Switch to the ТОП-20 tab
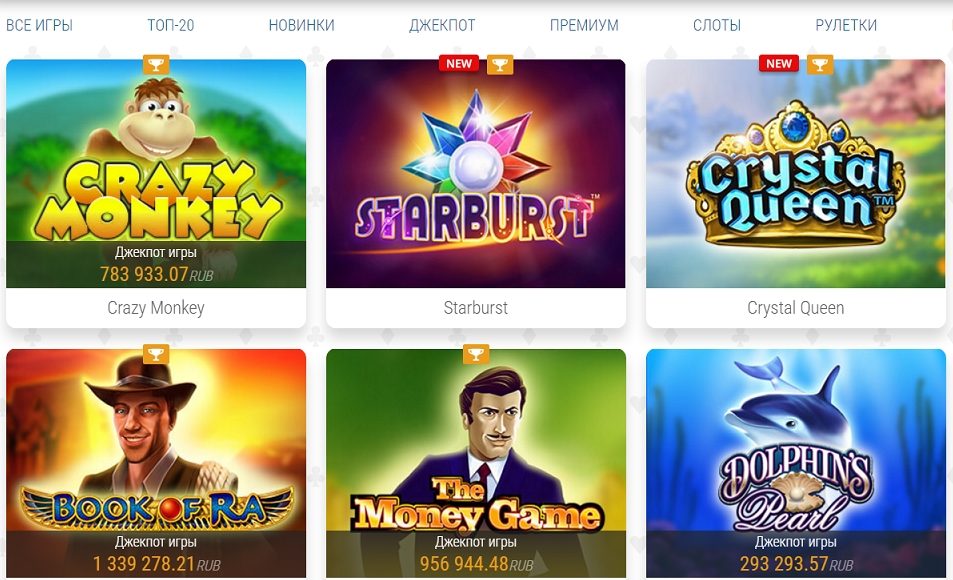This screenshot has width=953, height=580. pyautogui.click(x=171, y=25)
